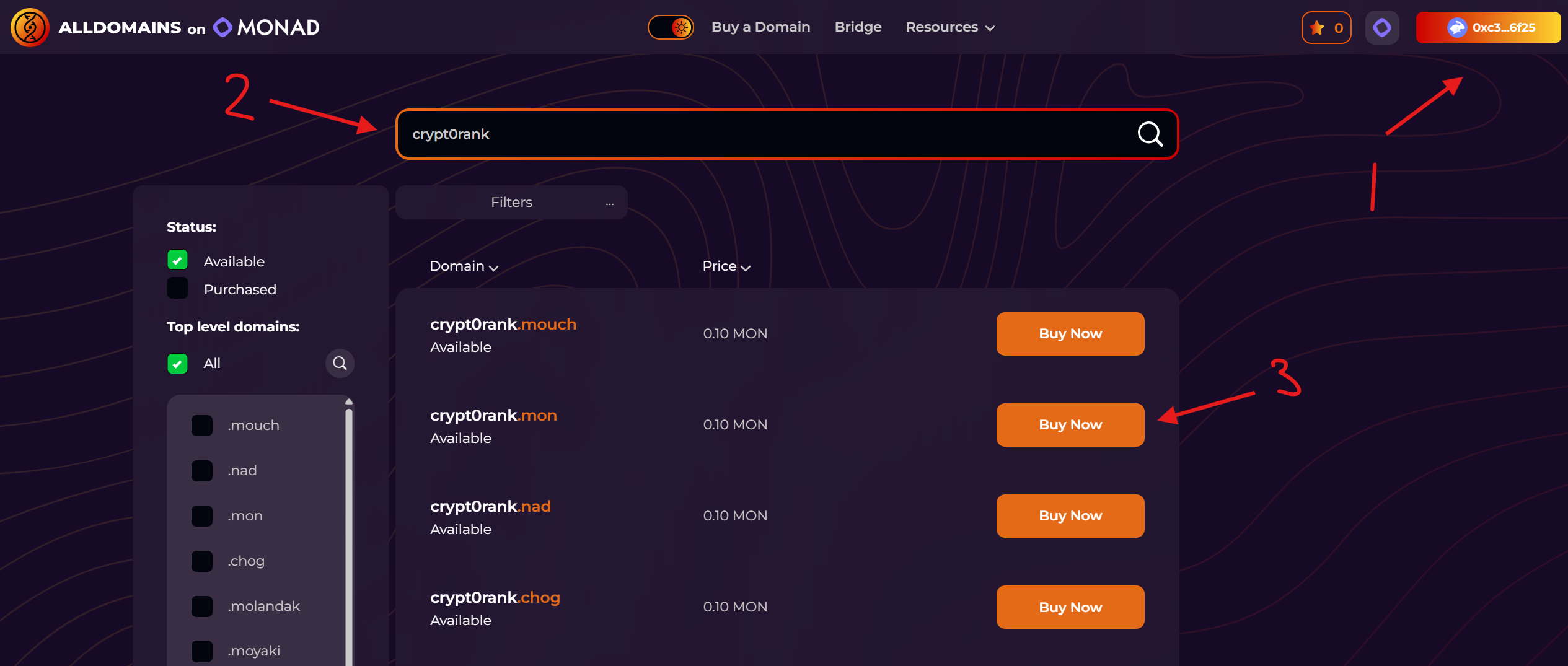
Task: Uncheck the Available status checkbox
Action: [177, 260]
